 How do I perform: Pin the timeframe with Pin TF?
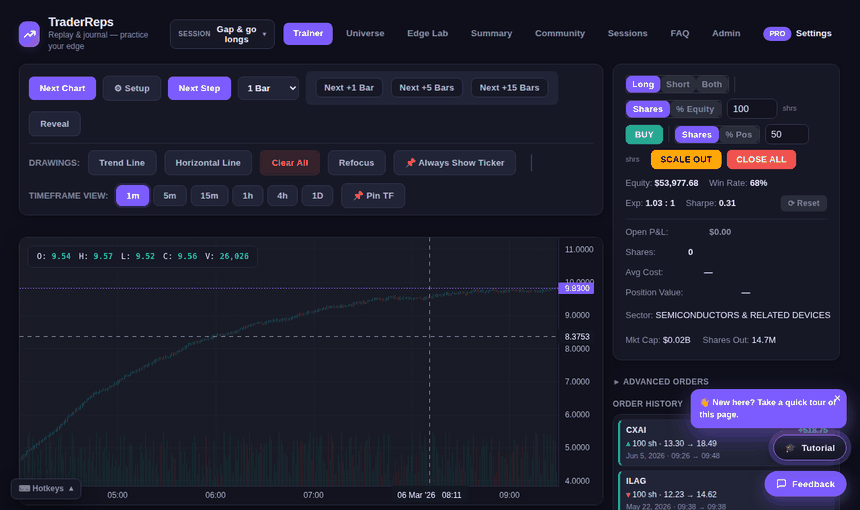click(x=373, y=196)
